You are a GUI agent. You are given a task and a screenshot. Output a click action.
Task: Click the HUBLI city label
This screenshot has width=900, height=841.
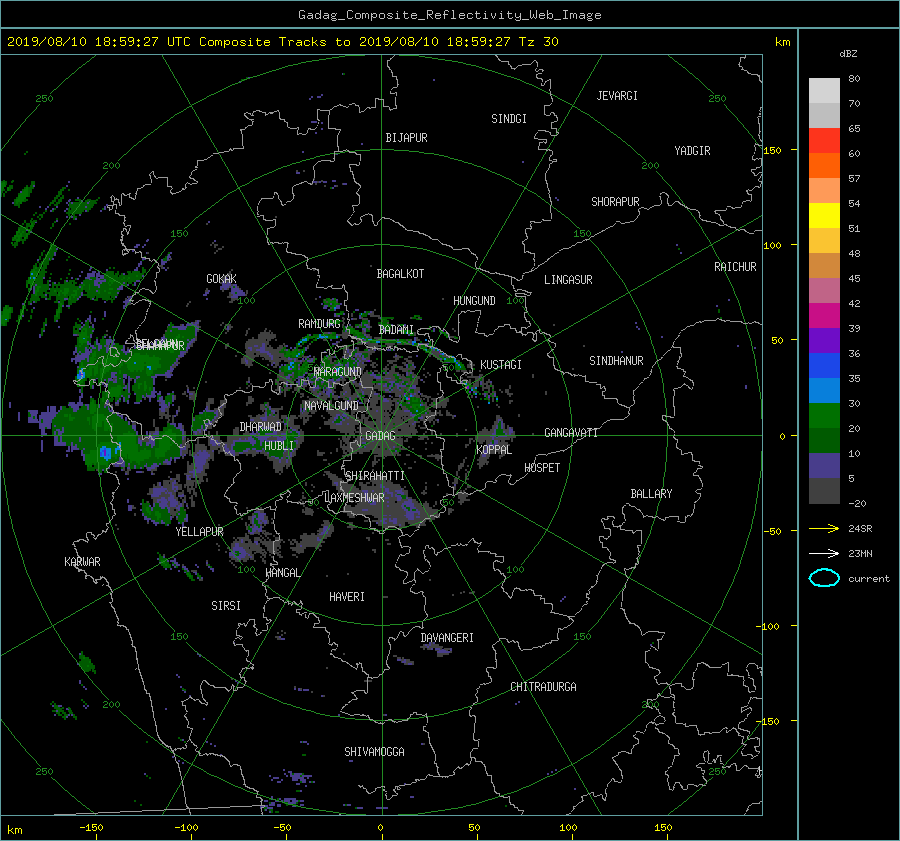point(279,446)
